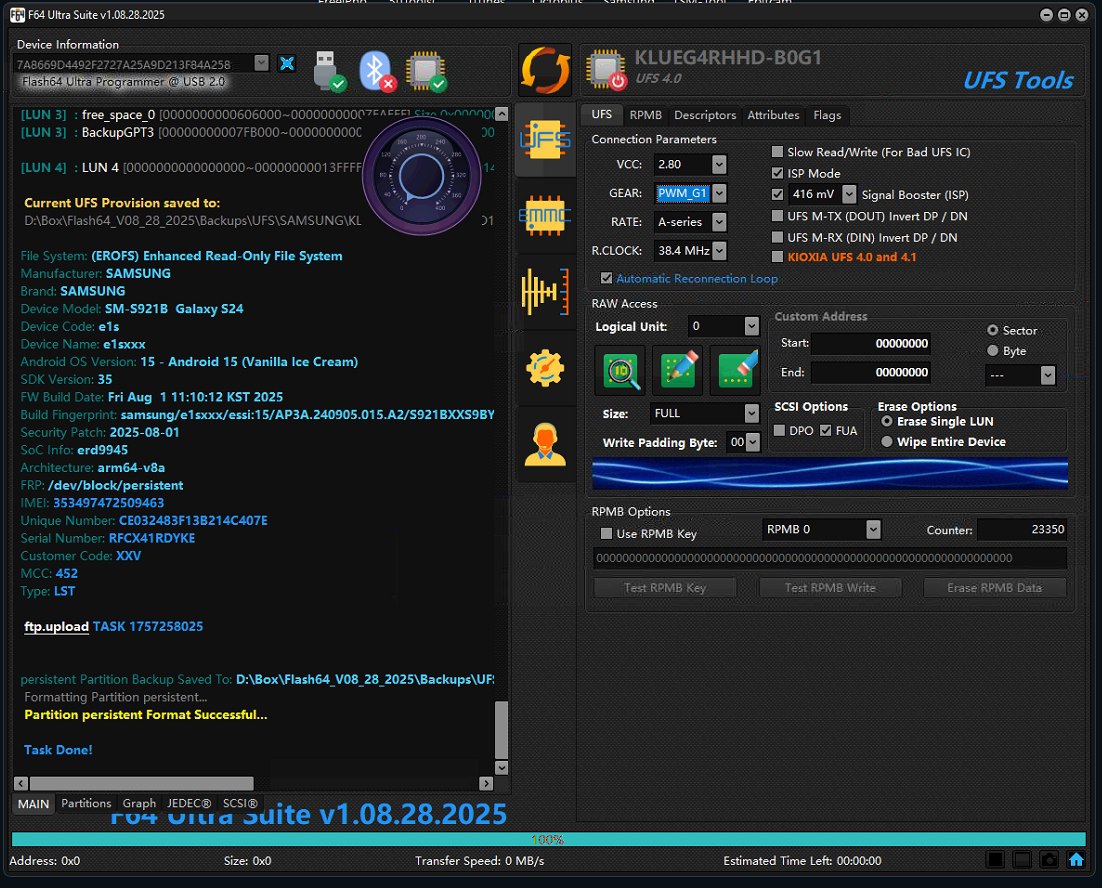Click the orange refresh arrows icon
Viewport: 1102px width, 888px height.
pos(545,70)
